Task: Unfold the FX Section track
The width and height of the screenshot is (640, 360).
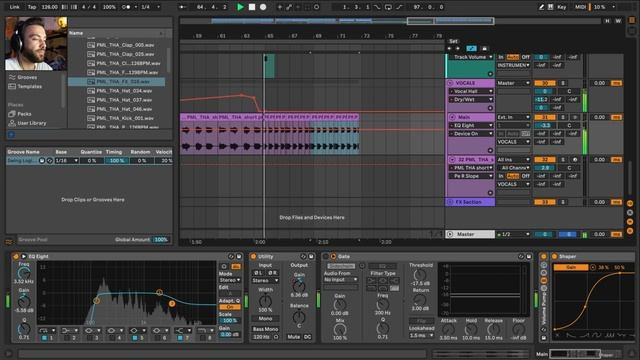Action: click(x=451, y=202)
